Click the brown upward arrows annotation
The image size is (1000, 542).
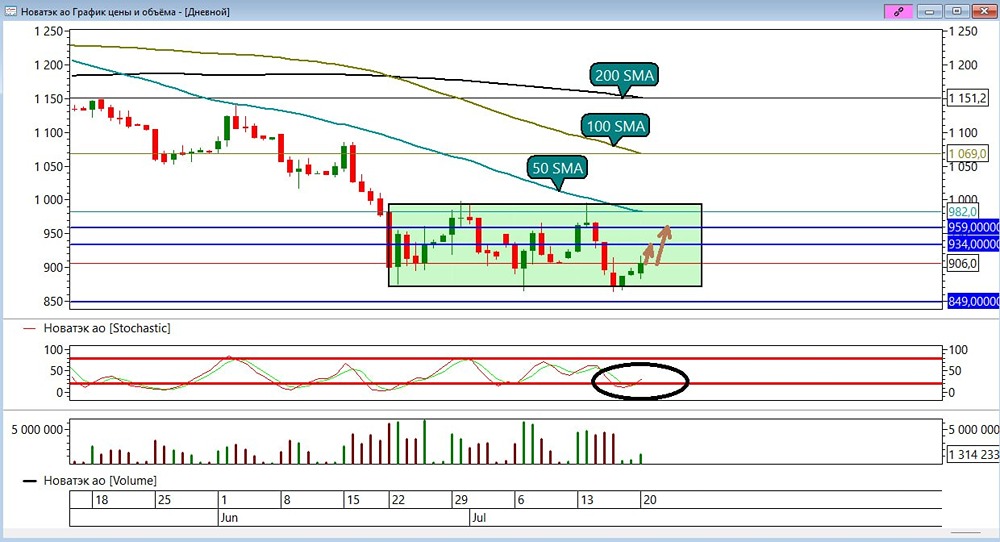point(657,245)
